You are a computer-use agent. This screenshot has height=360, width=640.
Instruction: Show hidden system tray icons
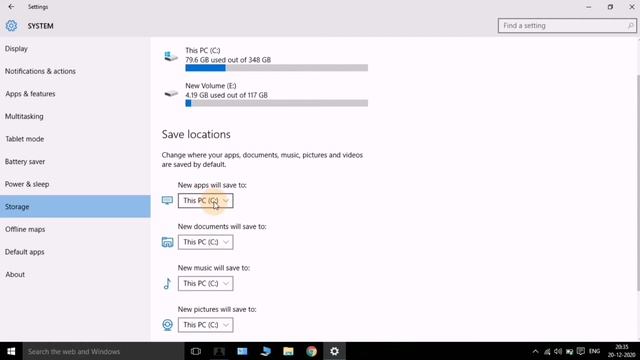[536, 351]
